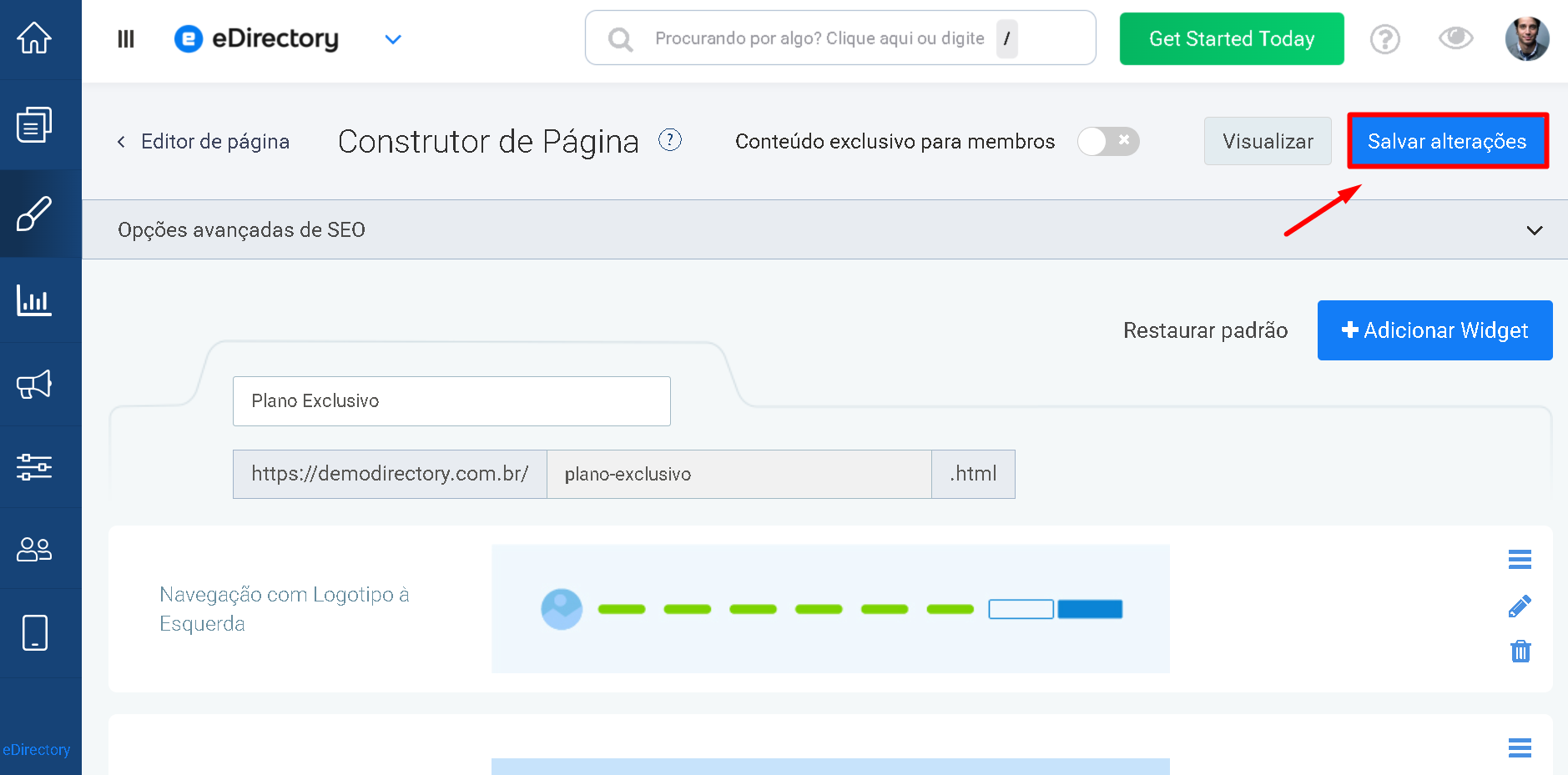Open the bar chart reports icon
Viewport: 1568px width, 775px height.
(34, 300)
